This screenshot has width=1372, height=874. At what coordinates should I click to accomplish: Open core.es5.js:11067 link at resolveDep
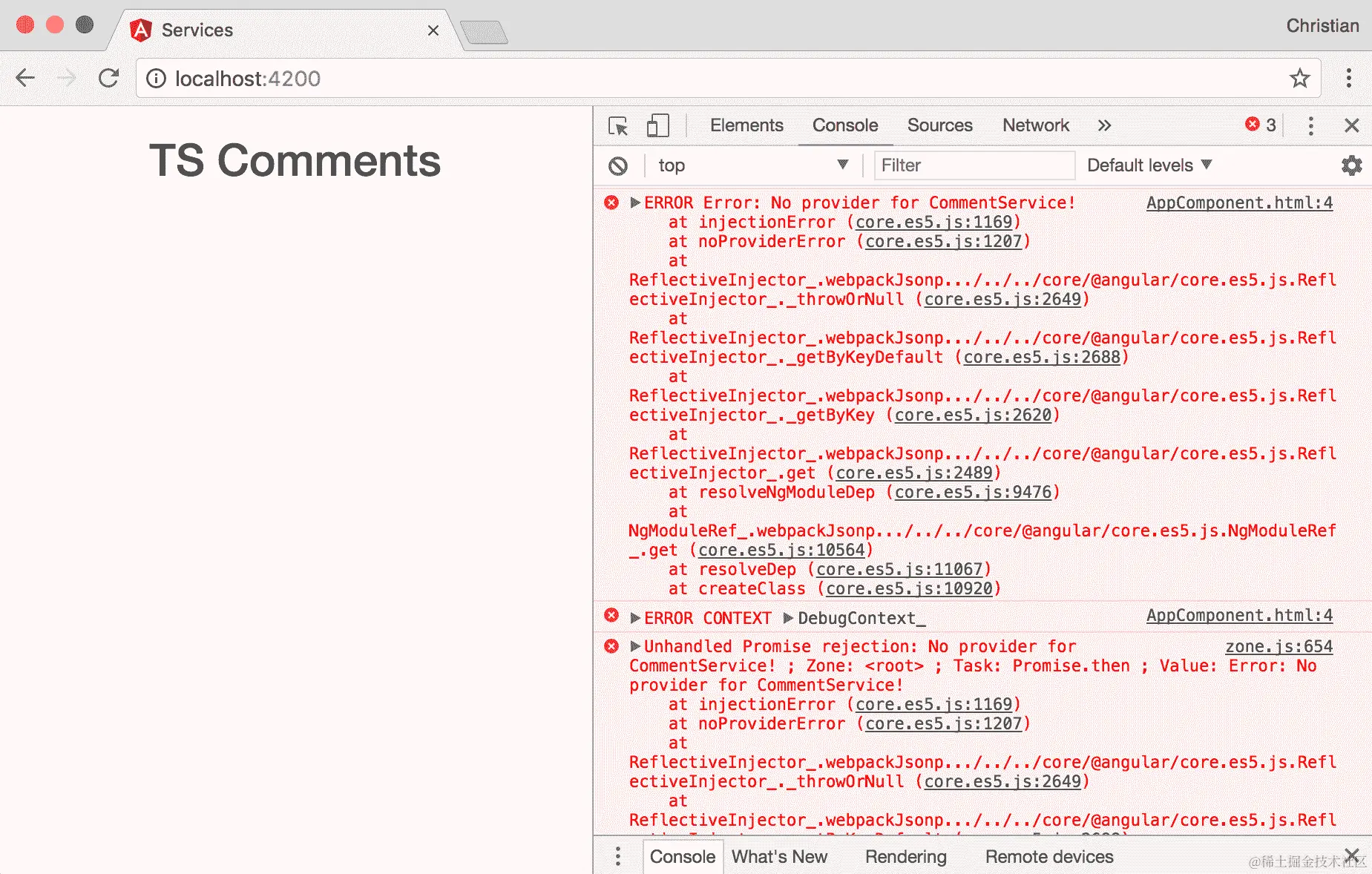(x=899, y=569)
